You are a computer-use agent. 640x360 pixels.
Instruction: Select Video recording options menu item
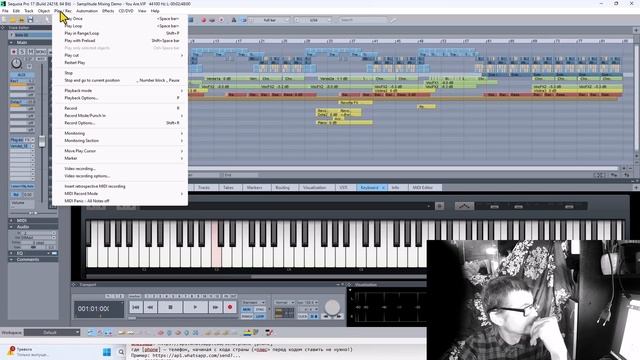120,176
